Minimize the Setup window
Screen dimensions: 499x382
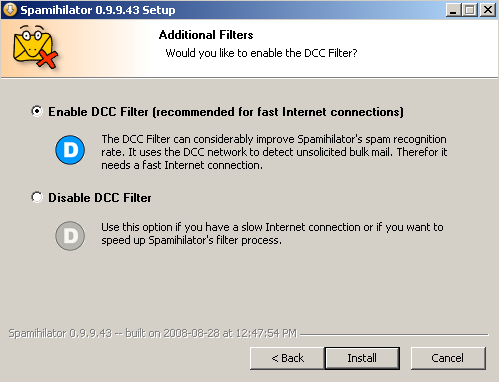453,10
